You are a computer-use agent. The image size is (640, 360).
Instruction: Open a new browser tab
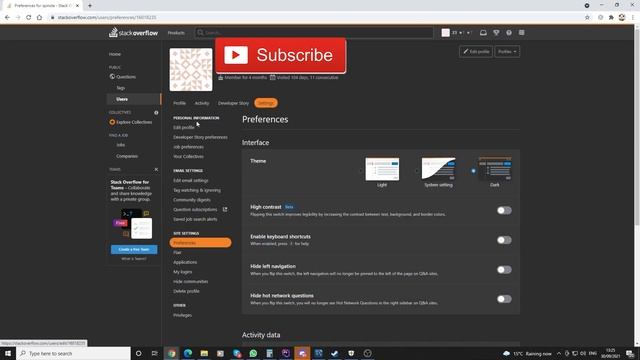click(90, 6)
